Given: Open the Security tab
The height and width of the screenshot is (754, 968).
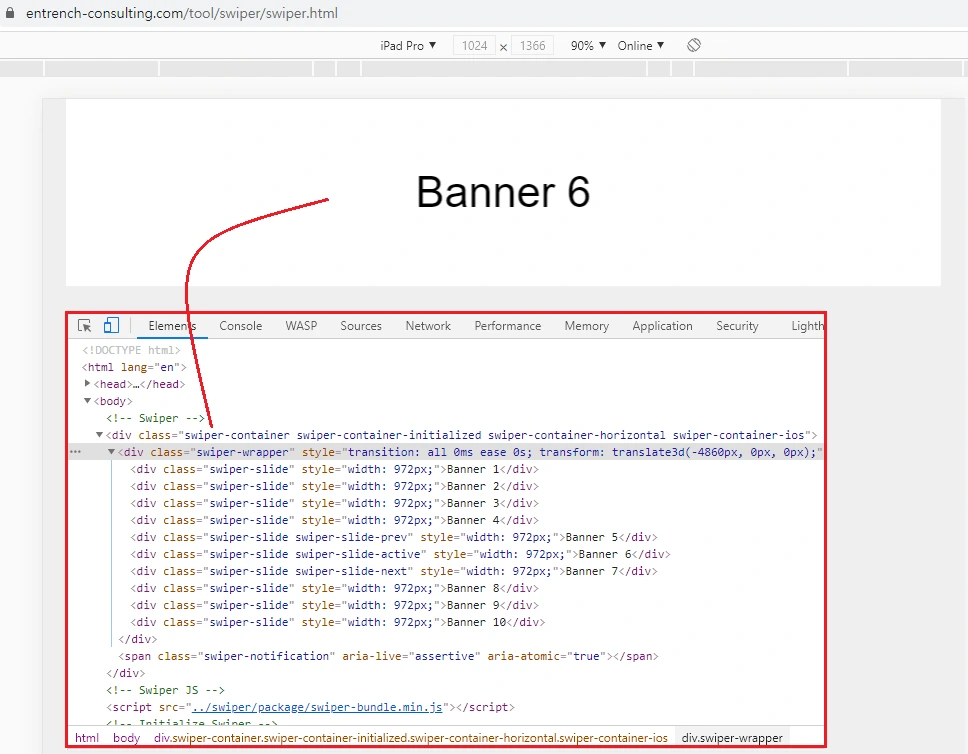Looking at the screenshot, I should (737, 326).
